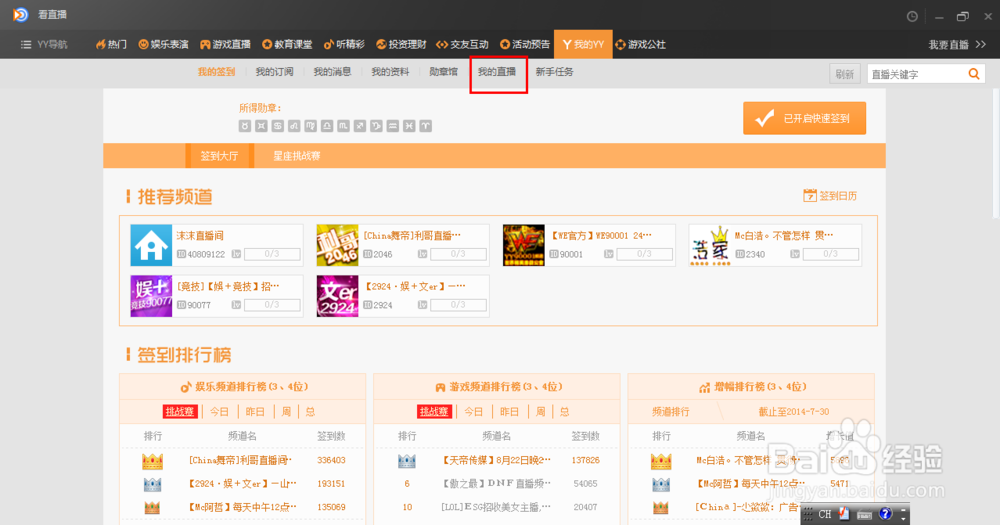Click the orange search magnifier icon
This screenshot has height=525, width=1000.
(974, 74)
